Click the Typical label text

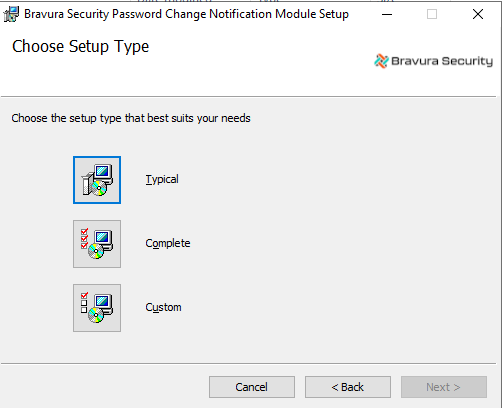tap(162, 180)
